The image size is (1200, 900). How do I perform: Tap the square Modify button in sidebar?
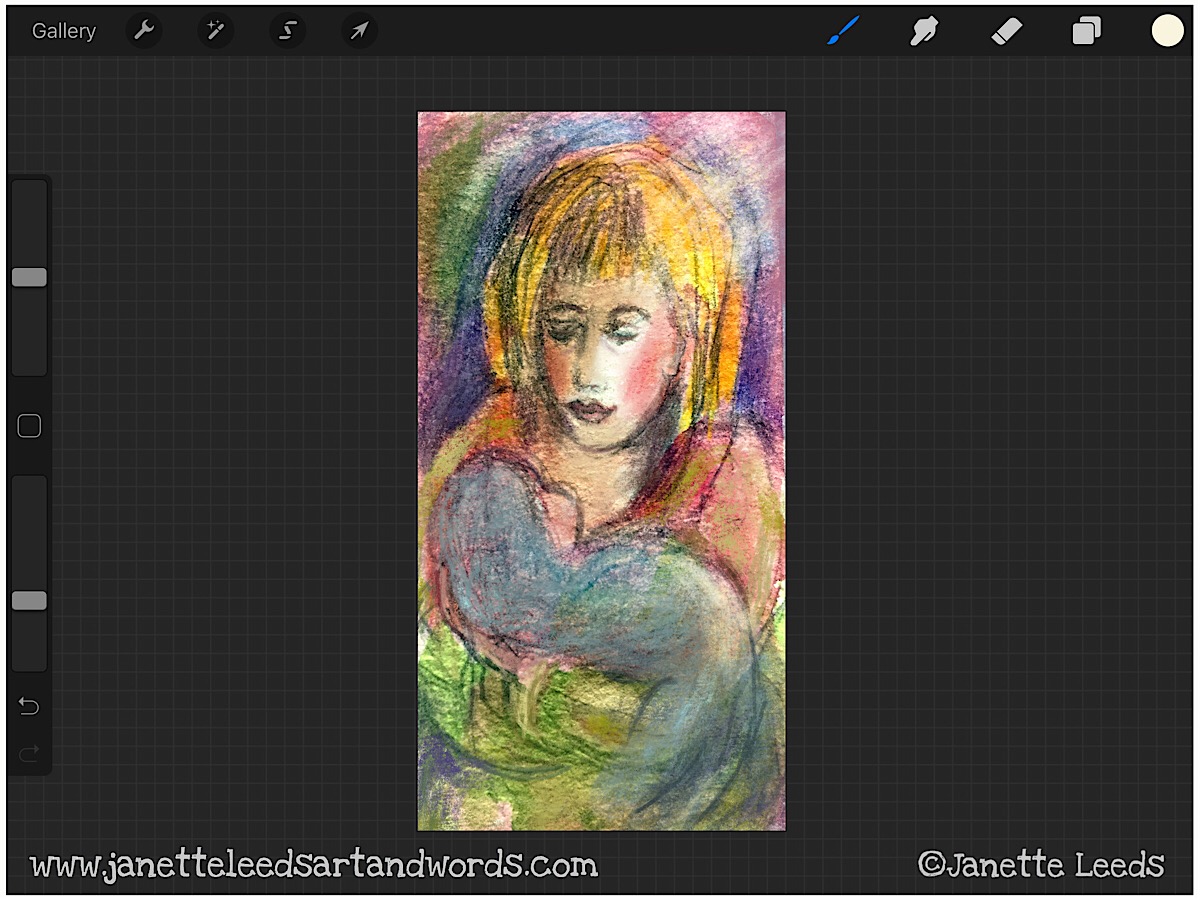(29, 427)
